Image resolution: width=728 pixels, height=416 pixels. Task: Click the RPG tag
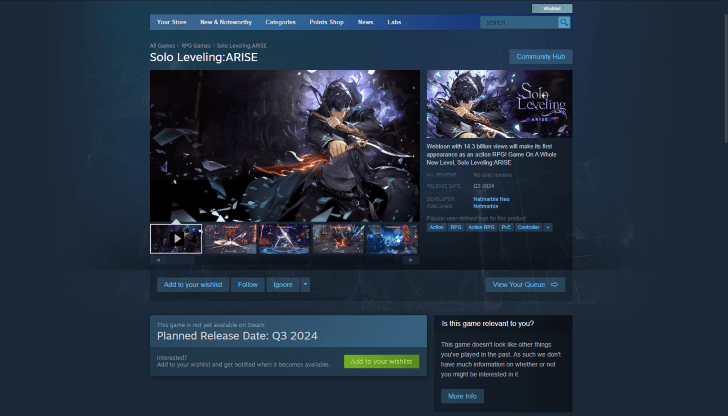pos(456,227)
